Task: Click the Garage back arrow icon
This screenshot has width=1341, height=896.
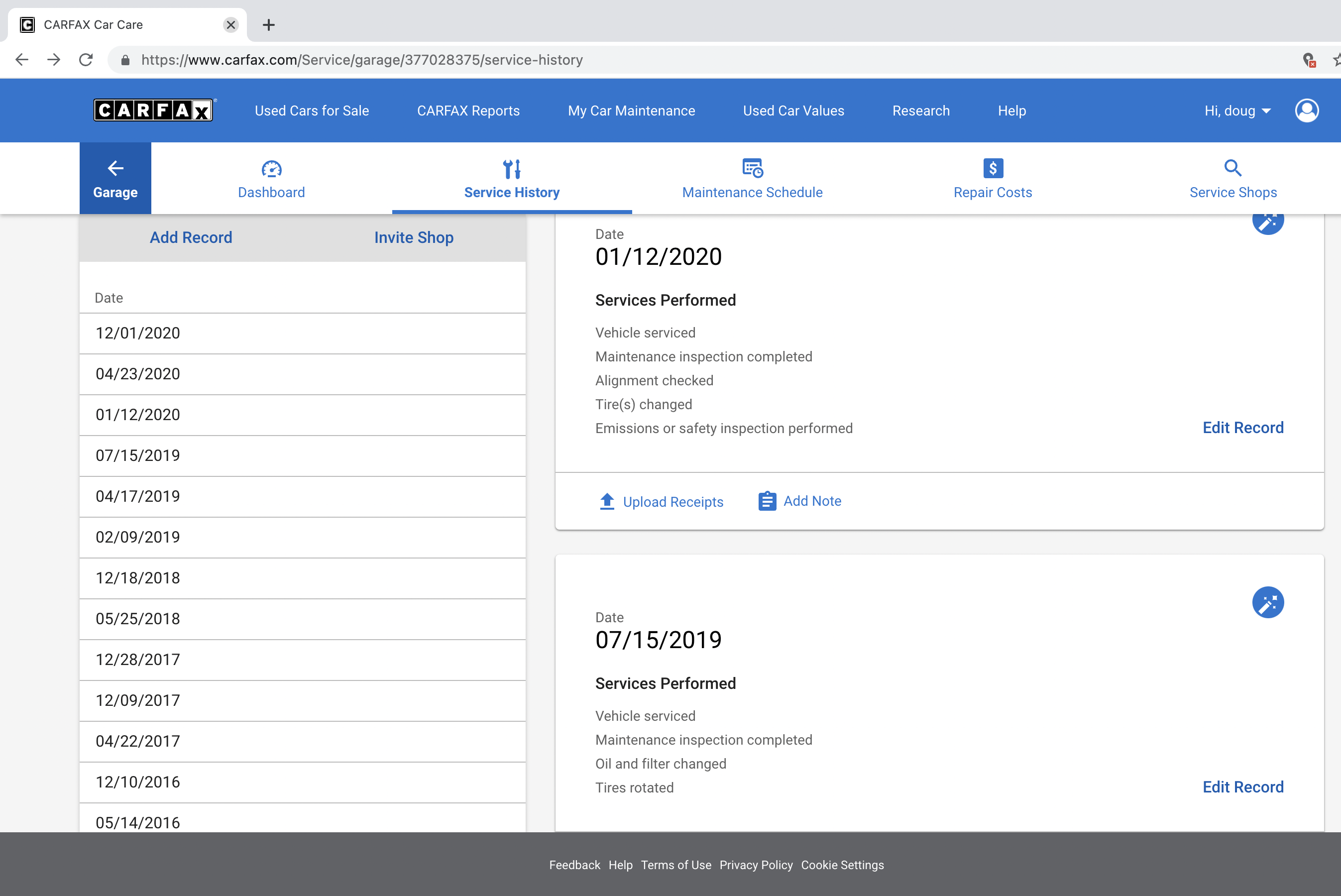Action: click(115, 168)
